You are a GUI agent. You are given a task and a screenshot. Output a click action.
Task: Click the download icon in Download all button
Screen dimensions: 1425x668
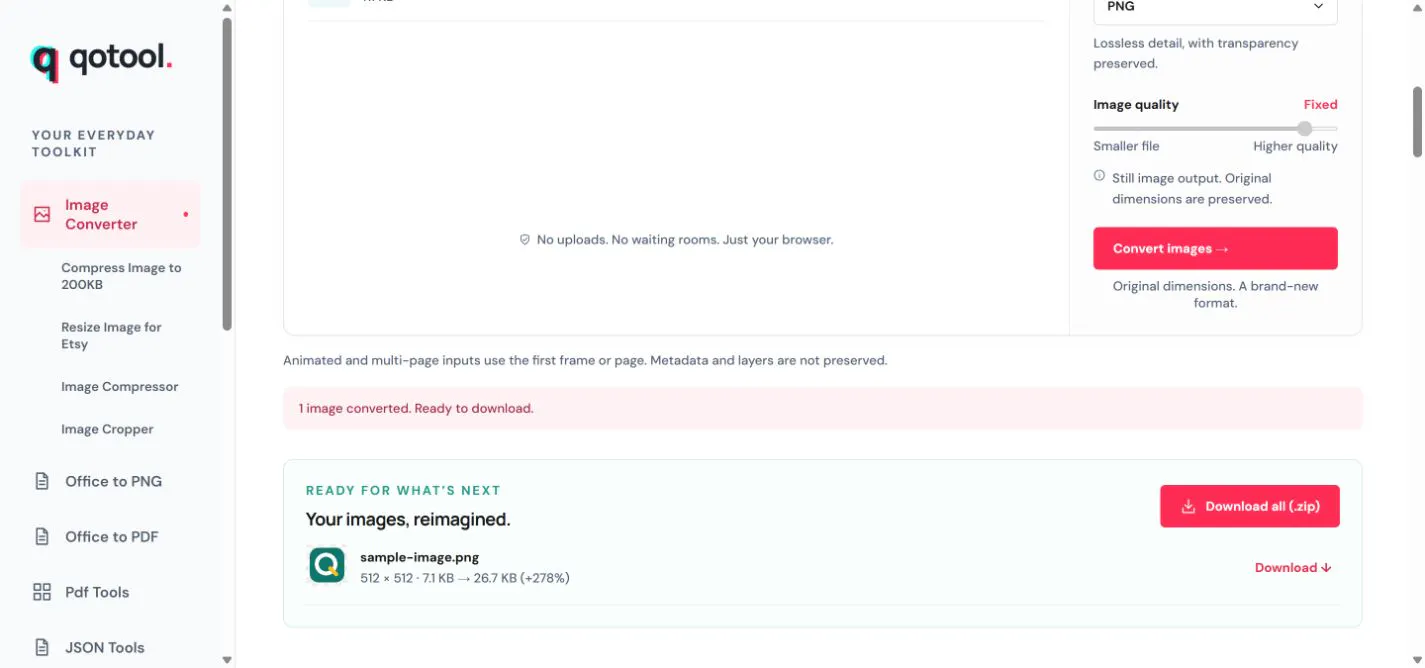click(x=1188, y=507)
